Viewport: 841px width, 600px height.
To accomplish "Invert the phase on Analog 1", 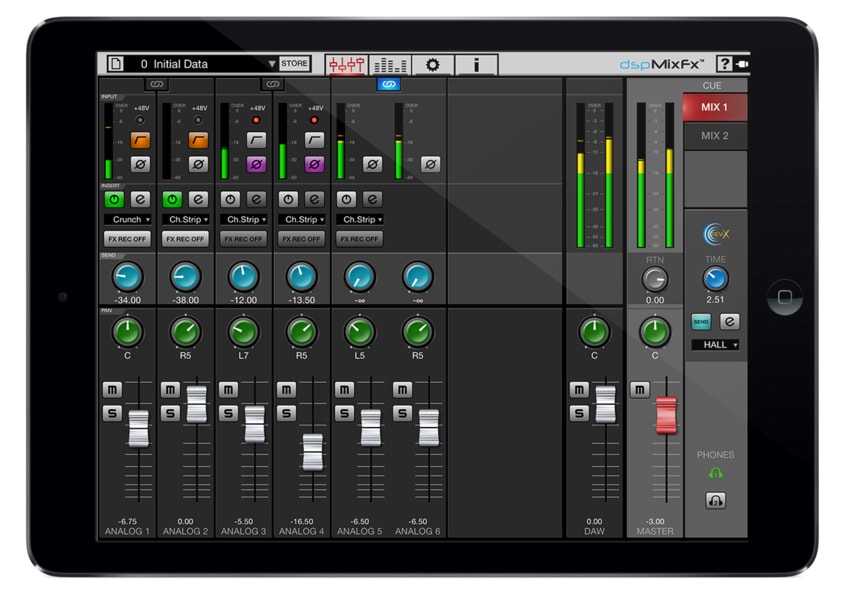I will click(x=140, y=164).
